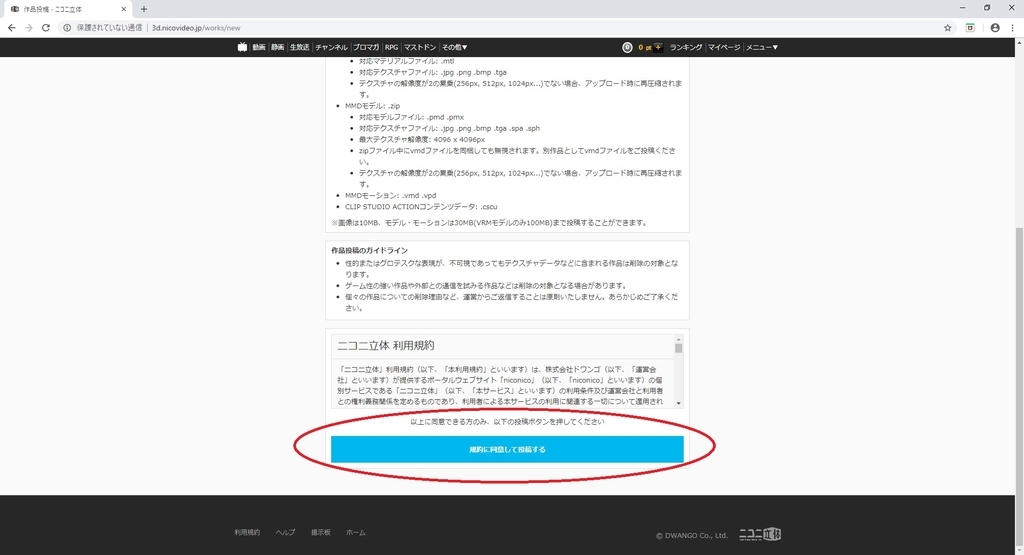Screen dimensions: 1024x555
Task: Click the terms box scroll up arrow
Action: pos(679,340)
